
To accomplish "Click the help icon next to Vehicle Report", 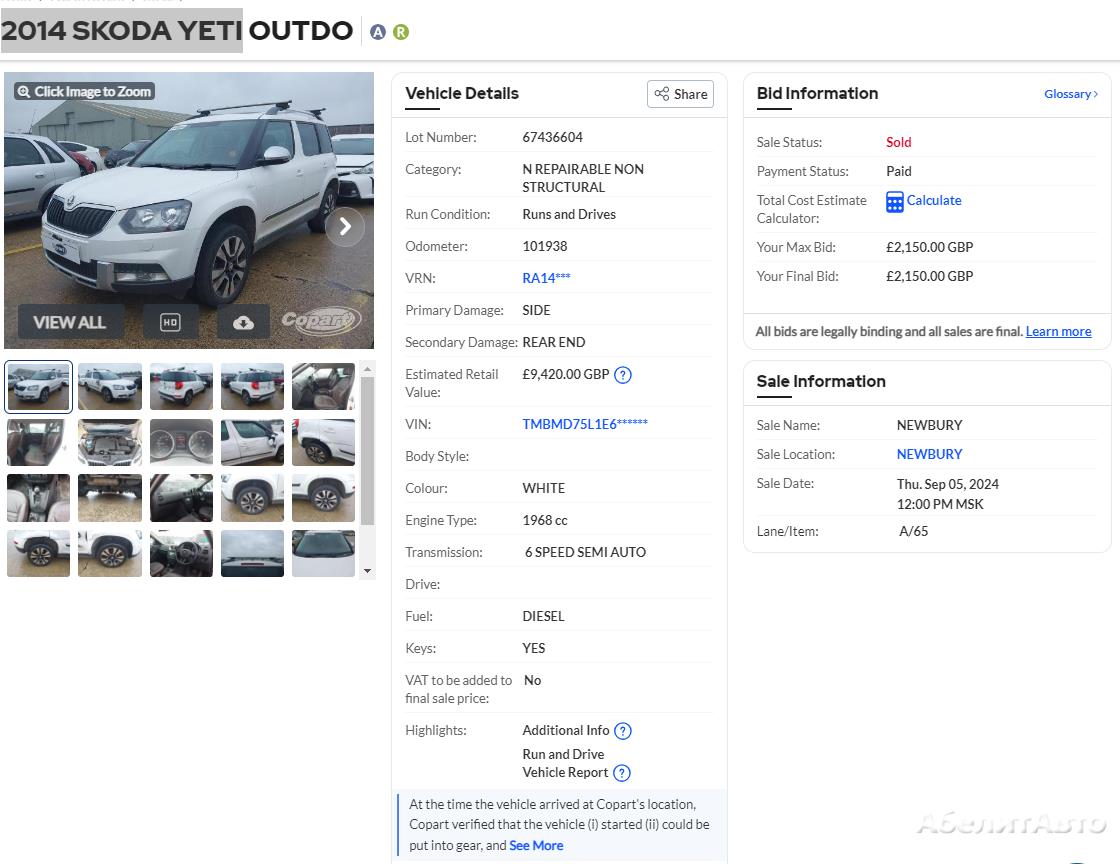I will point(621,773).
